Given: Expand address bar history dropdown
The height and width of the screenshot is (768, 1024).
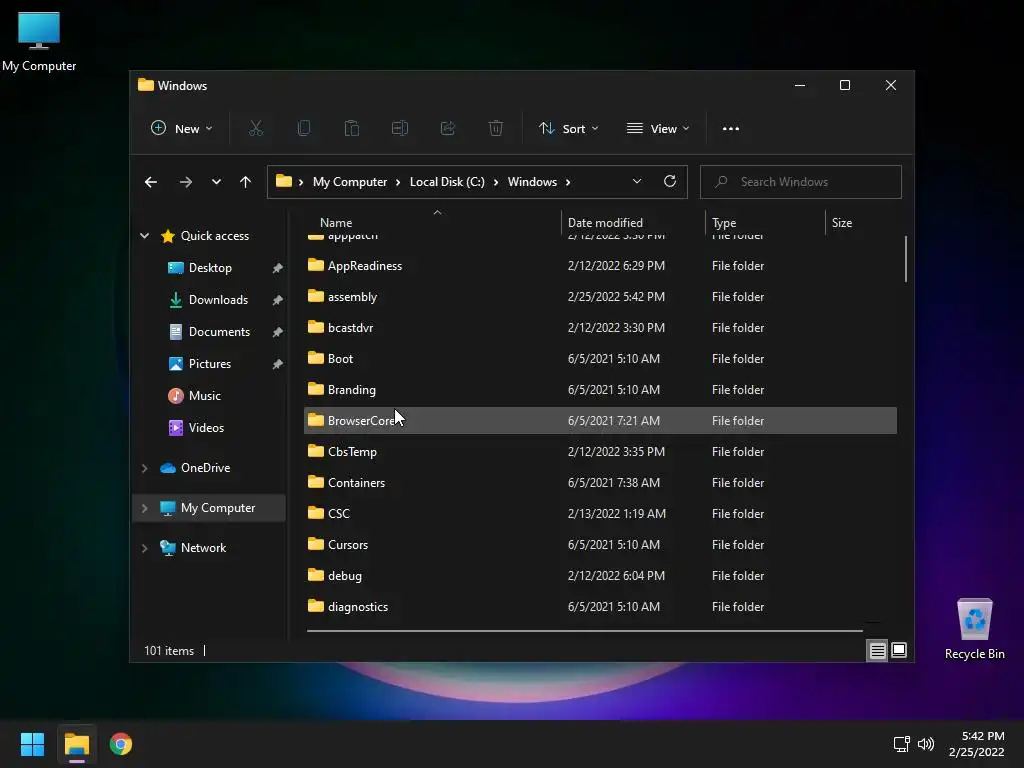Looking at the screenshot, I should pos(637,182).
